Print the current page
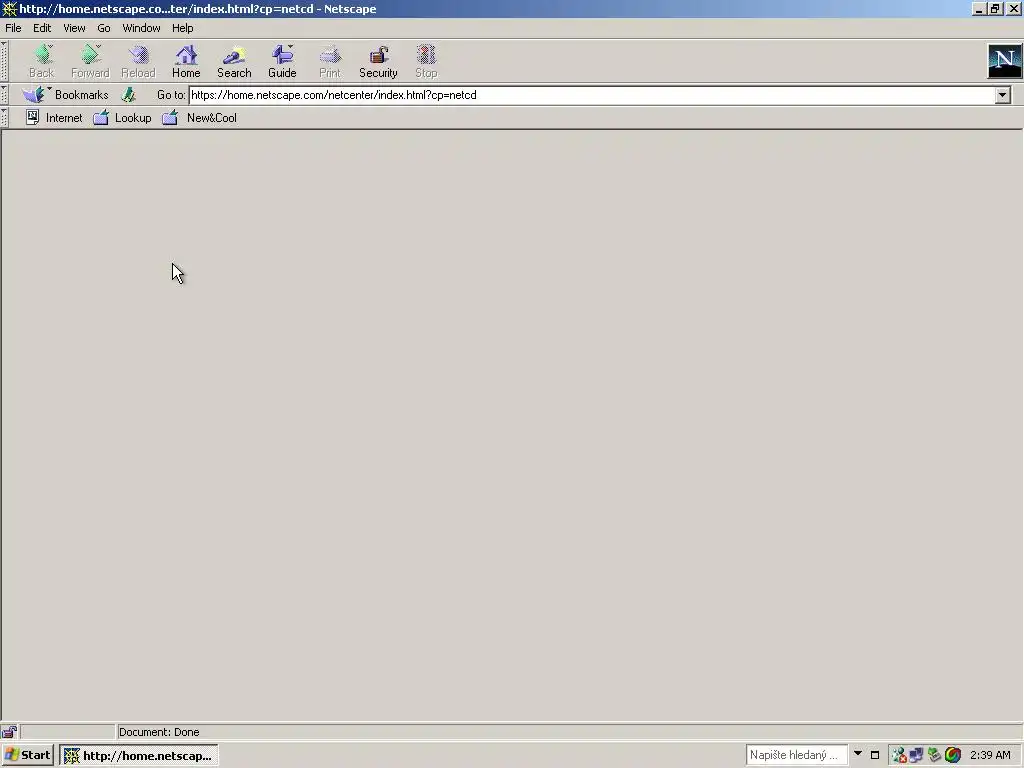The image size is (1024, 768). (x=330, y=61)
